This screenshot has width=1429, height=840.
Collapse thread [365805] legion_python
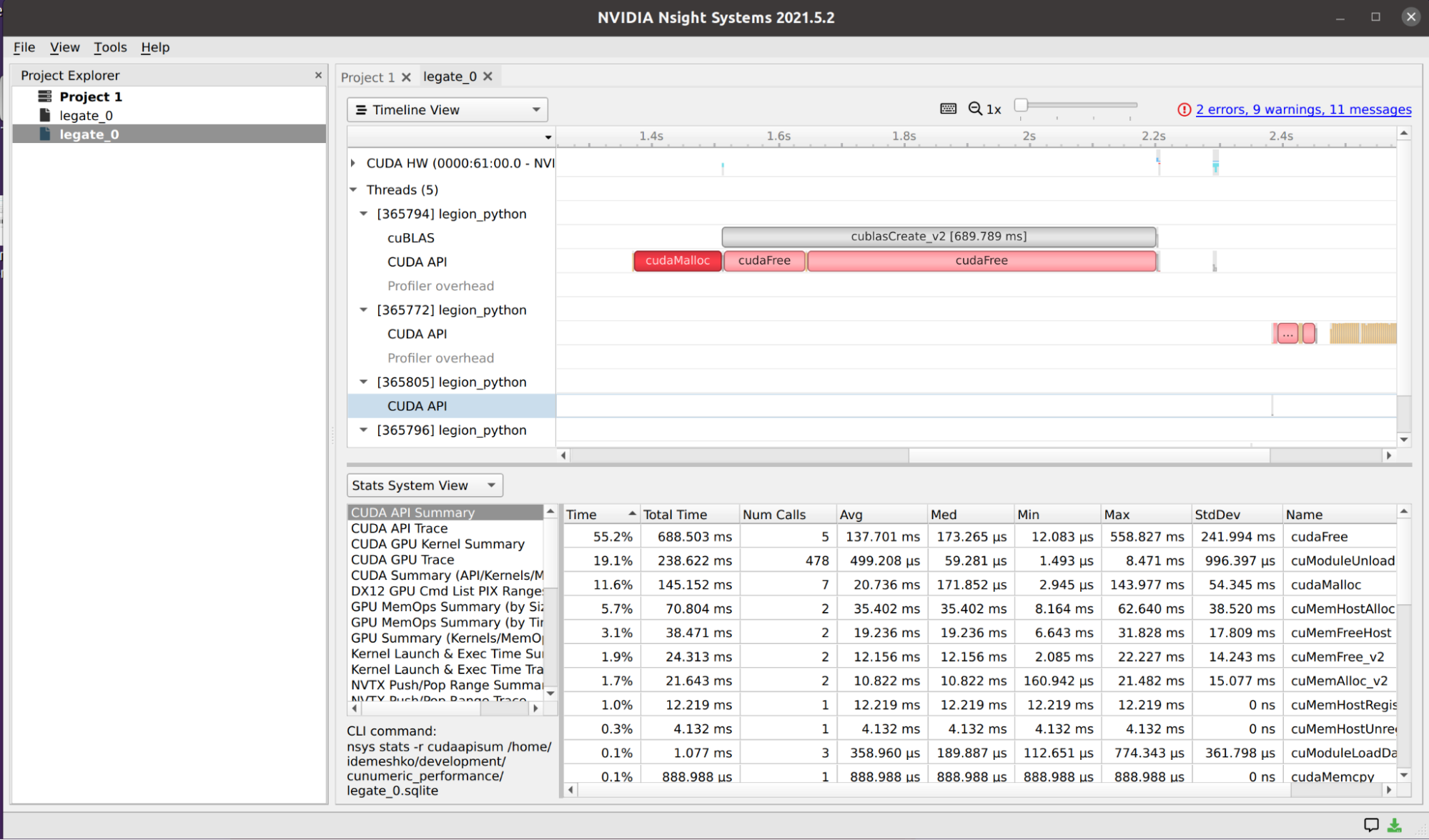pyautogui.click(x=363, y=382)
